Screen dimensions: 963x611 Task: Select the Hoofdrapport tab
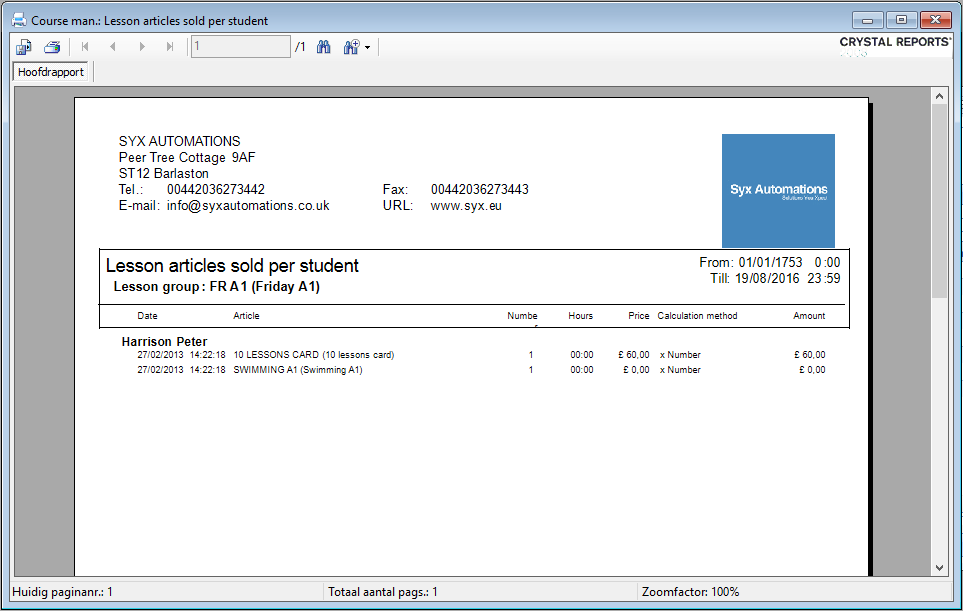[x=51, y=73]
